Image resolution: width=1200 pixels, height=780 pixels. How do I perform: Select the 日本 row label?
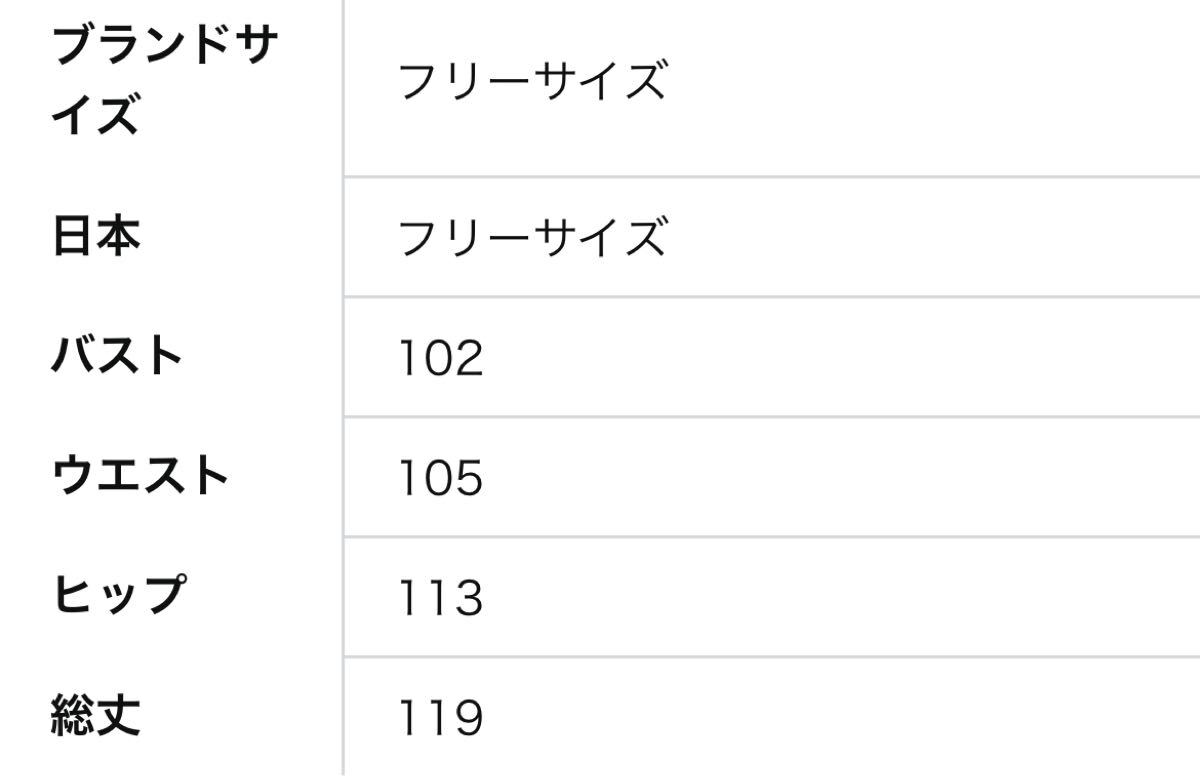pyautogui.click(x=96, y=237)
